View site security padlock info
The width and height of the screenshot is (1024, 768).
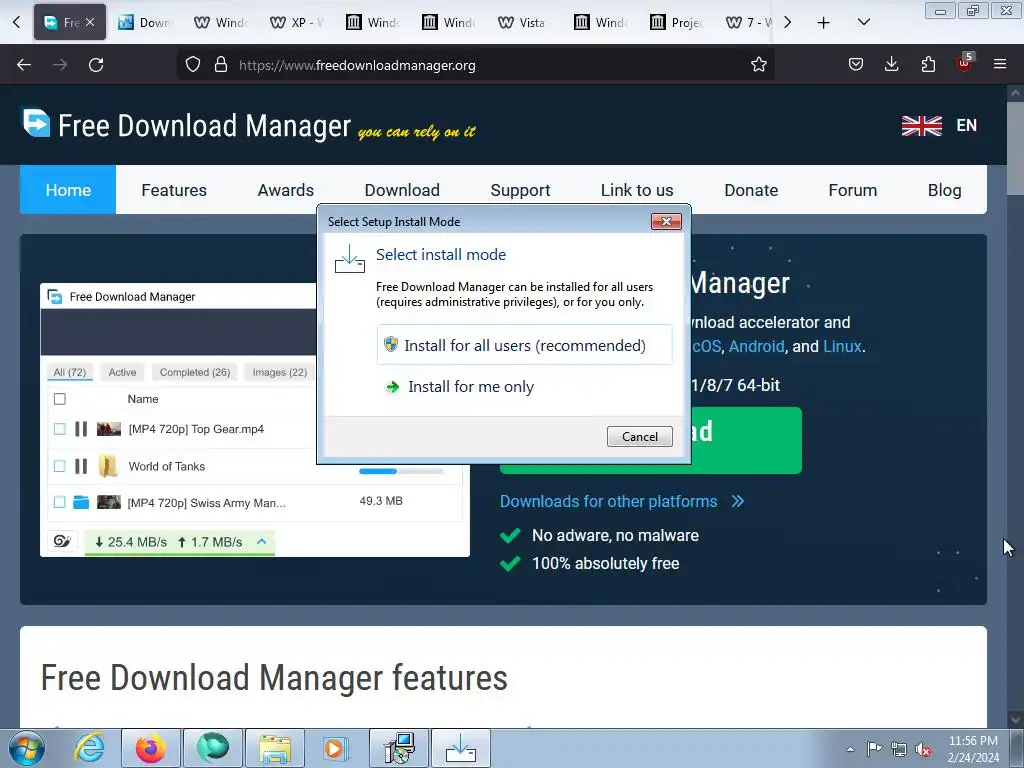click(x=221, y=65)
